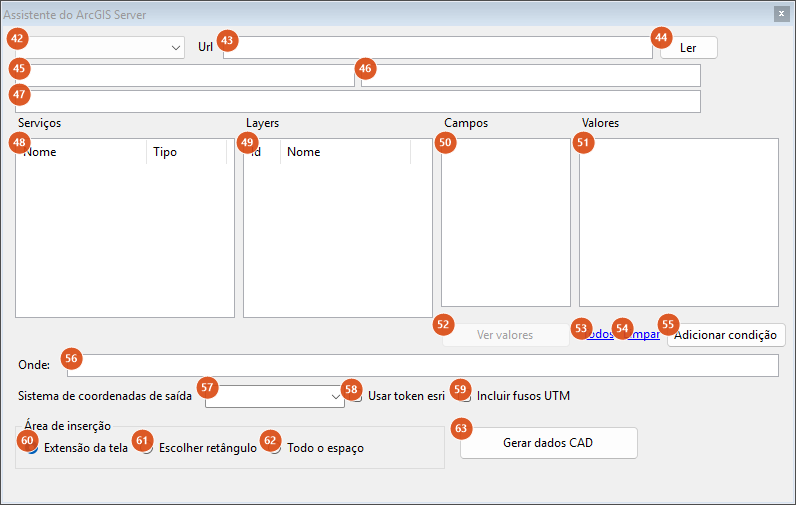The width and height of the screenshot is (796, 505).
Task: Click the Adicionar condição button
Action: pyautogui.click(x=726, y=335)
